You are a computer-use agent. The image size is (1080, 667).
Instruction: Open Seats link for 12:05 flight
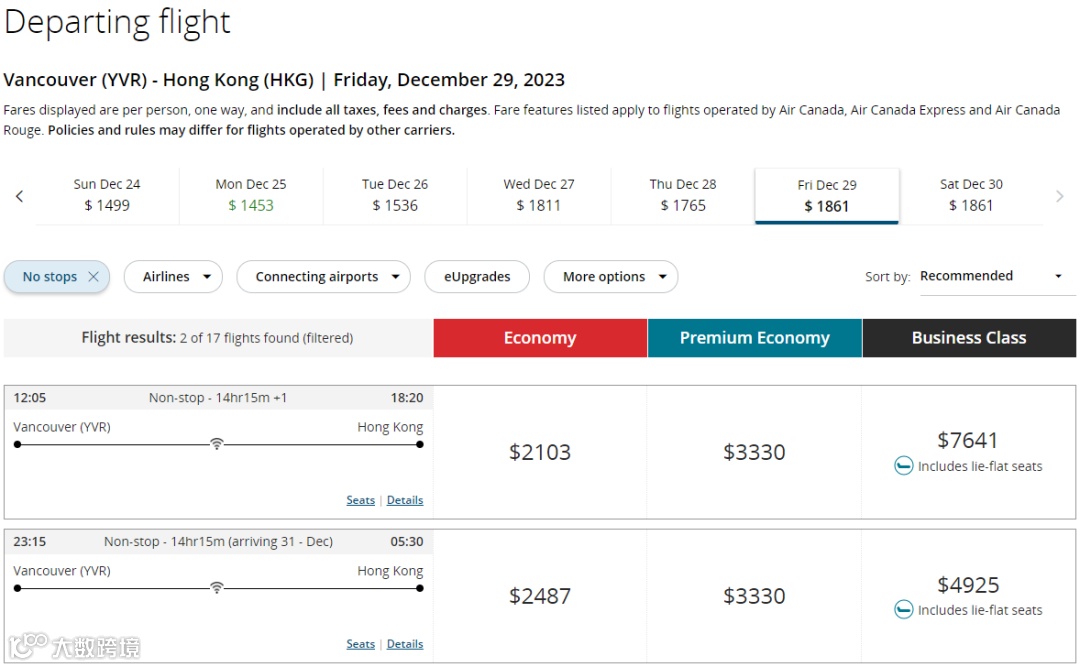[361, 500]
